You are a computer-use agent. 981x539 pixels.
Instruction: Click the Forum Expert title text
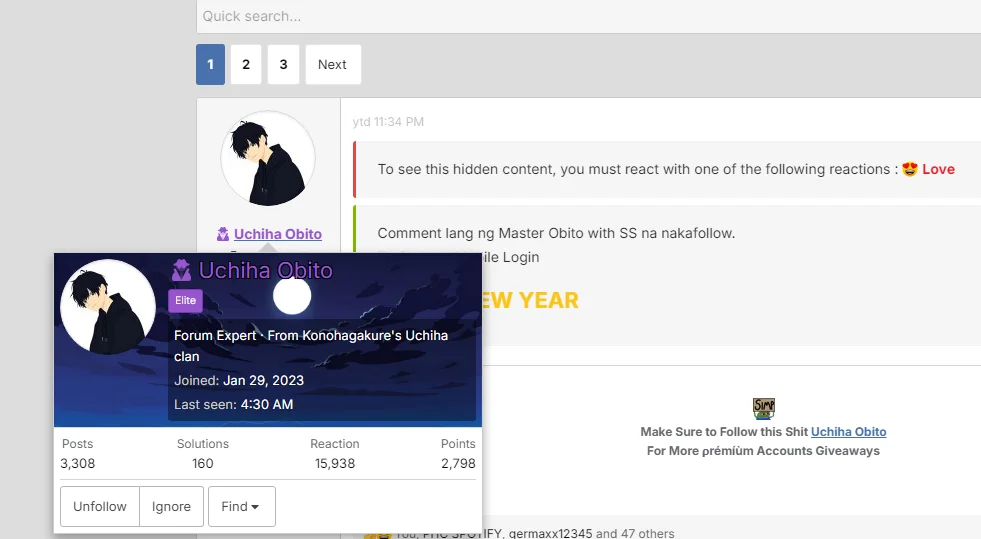(215, 335)
